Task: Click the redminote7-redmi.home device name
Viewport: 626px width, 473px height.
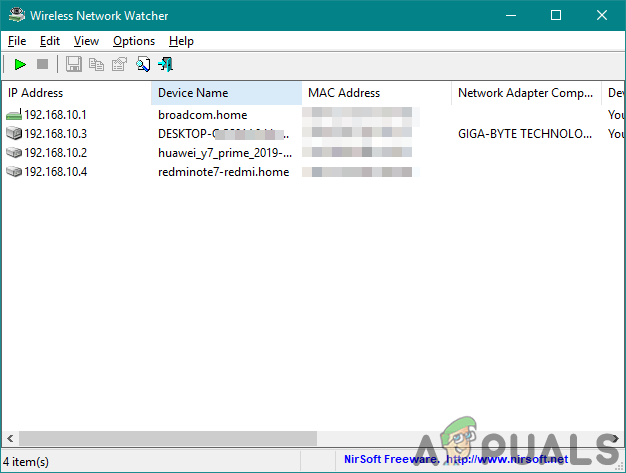Action: [224, 172]
